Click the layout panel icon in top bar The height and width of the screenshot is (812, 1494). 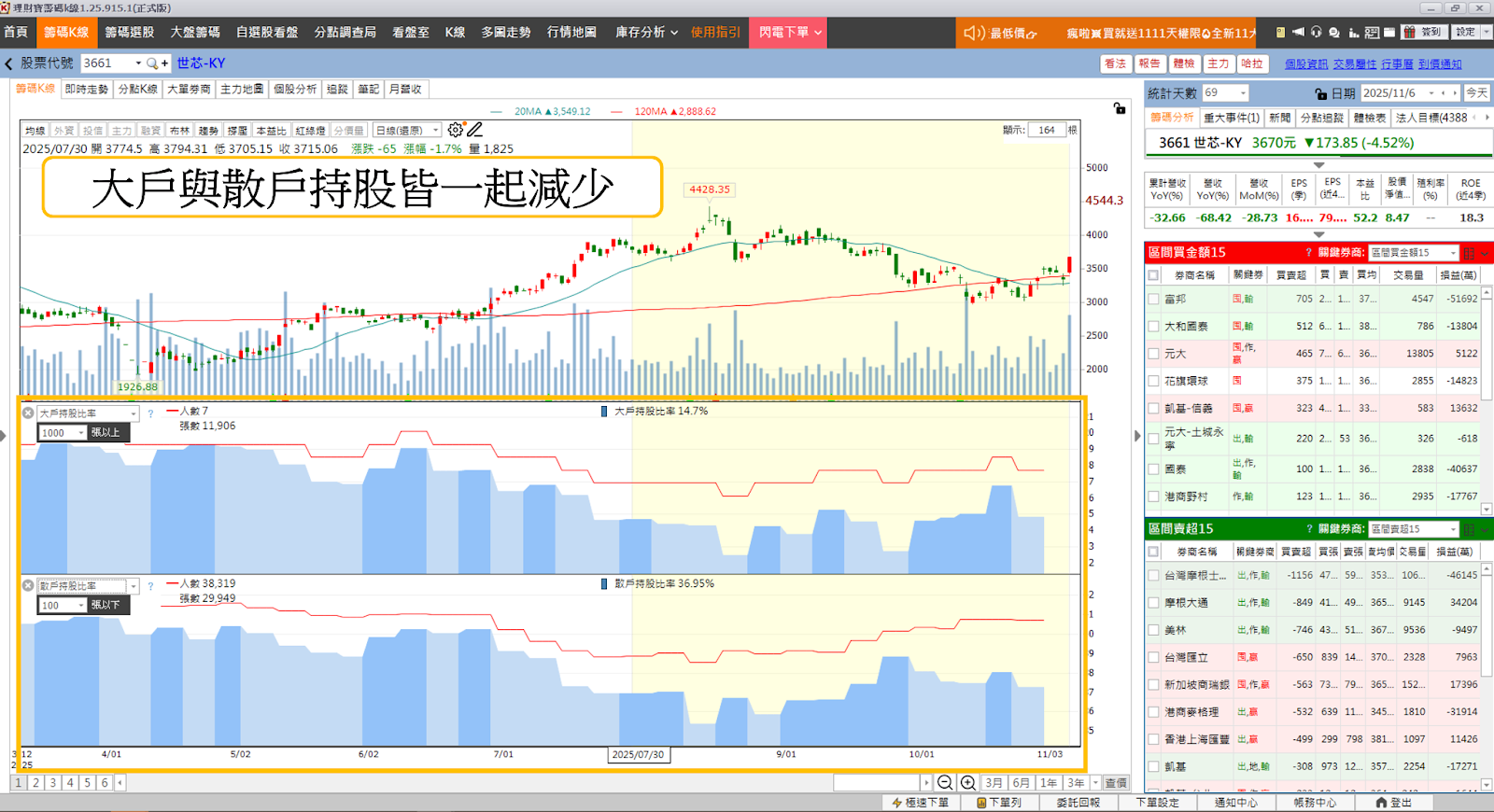[1372, 32]
